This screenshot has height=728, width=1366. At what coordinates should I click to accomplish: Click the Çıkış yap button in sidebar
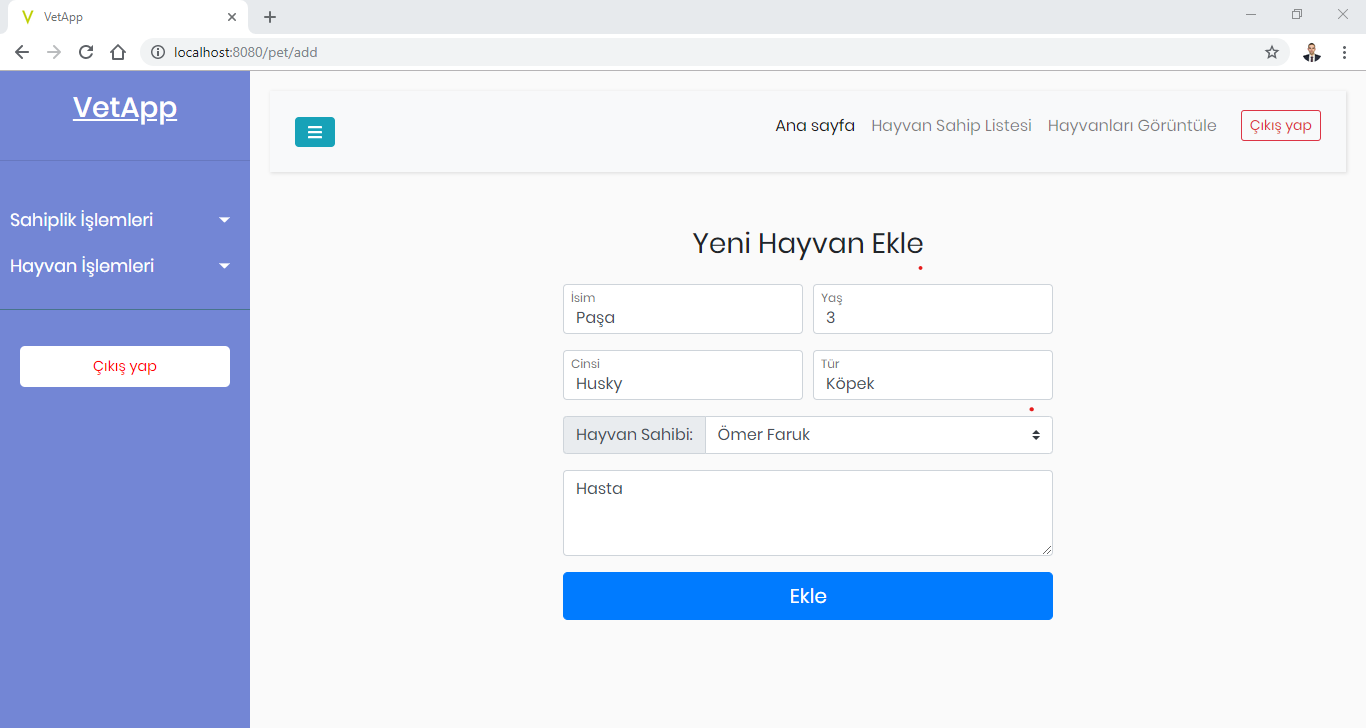point(125,366)
